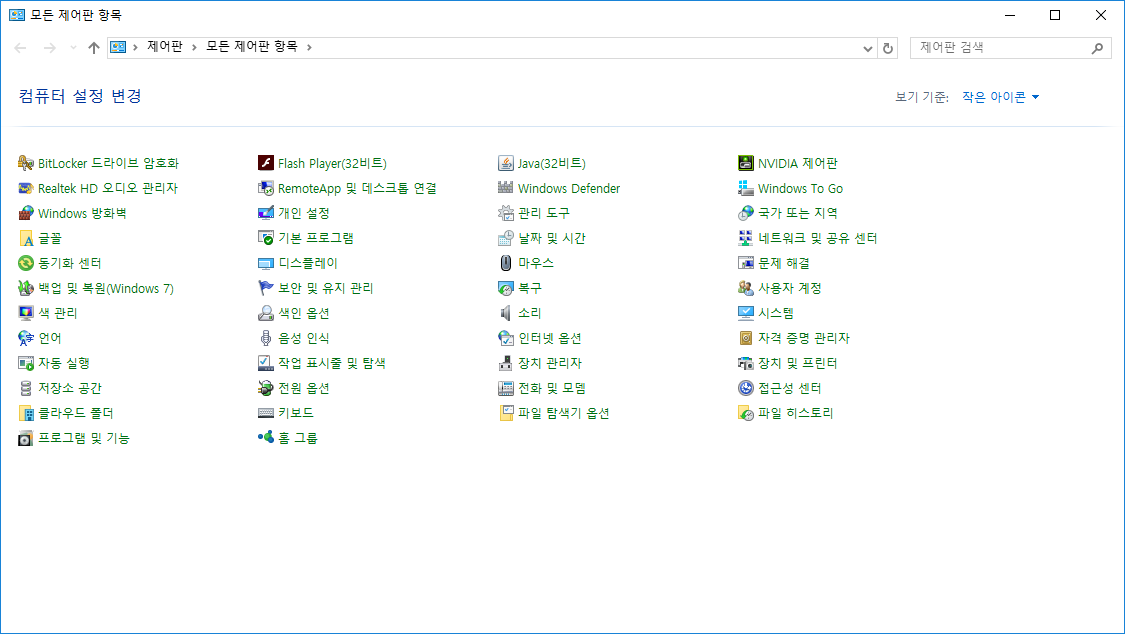
Task: Click the 색 관리 icon
Action: 26,313
